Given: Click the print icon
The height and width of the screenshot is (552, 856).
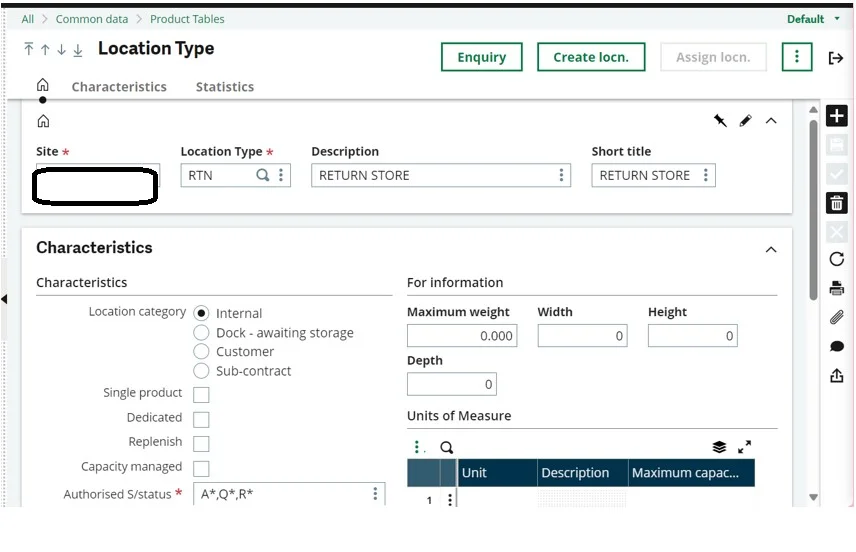Looking at the screenshot, I should (x=836, y=288).
